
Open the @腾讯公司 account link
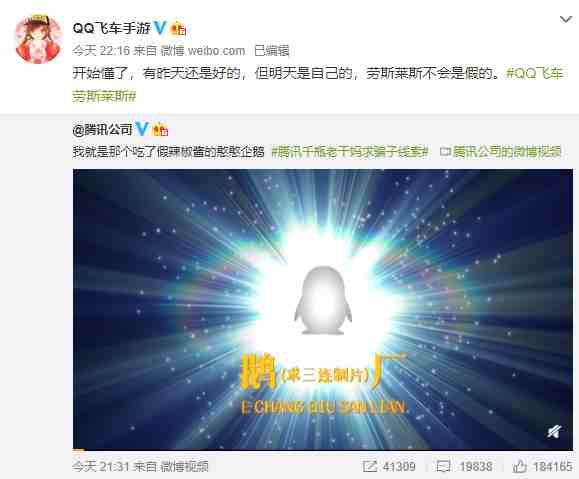tap(102, 130)
